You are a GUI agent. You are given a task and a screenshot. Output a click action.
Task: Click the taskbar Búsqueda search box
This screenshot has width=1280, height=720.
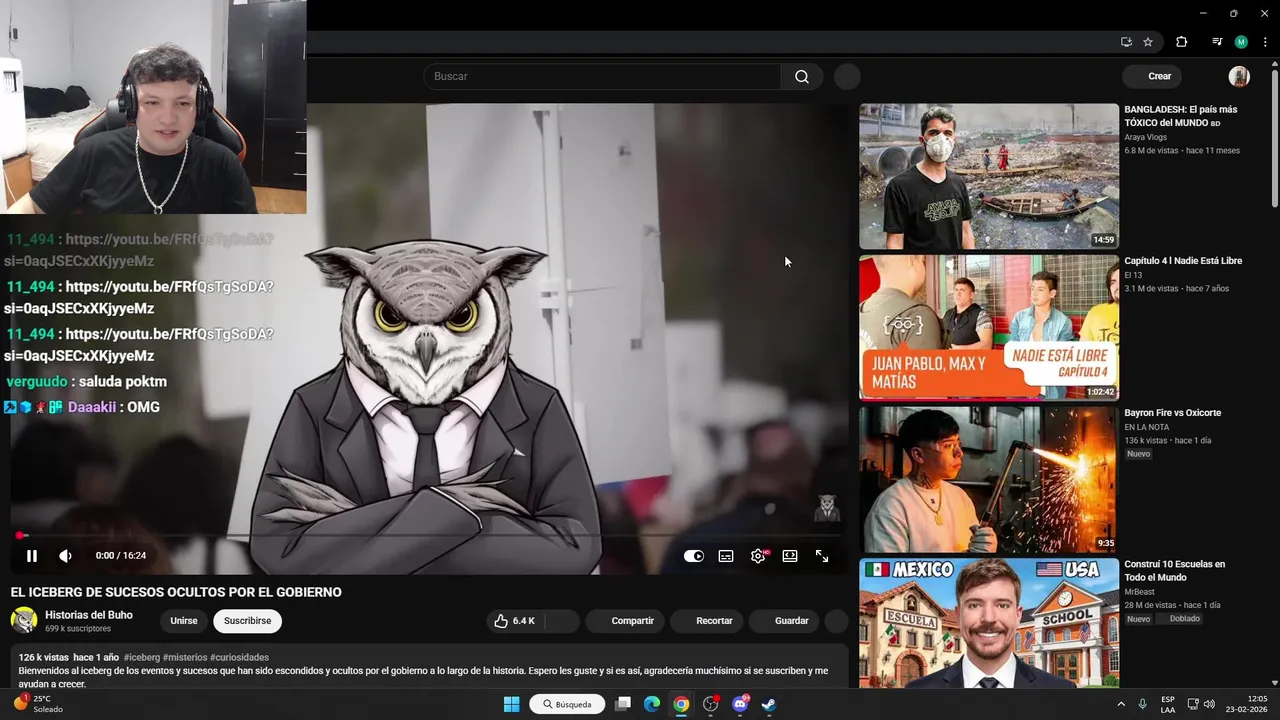tap(567, 704)
